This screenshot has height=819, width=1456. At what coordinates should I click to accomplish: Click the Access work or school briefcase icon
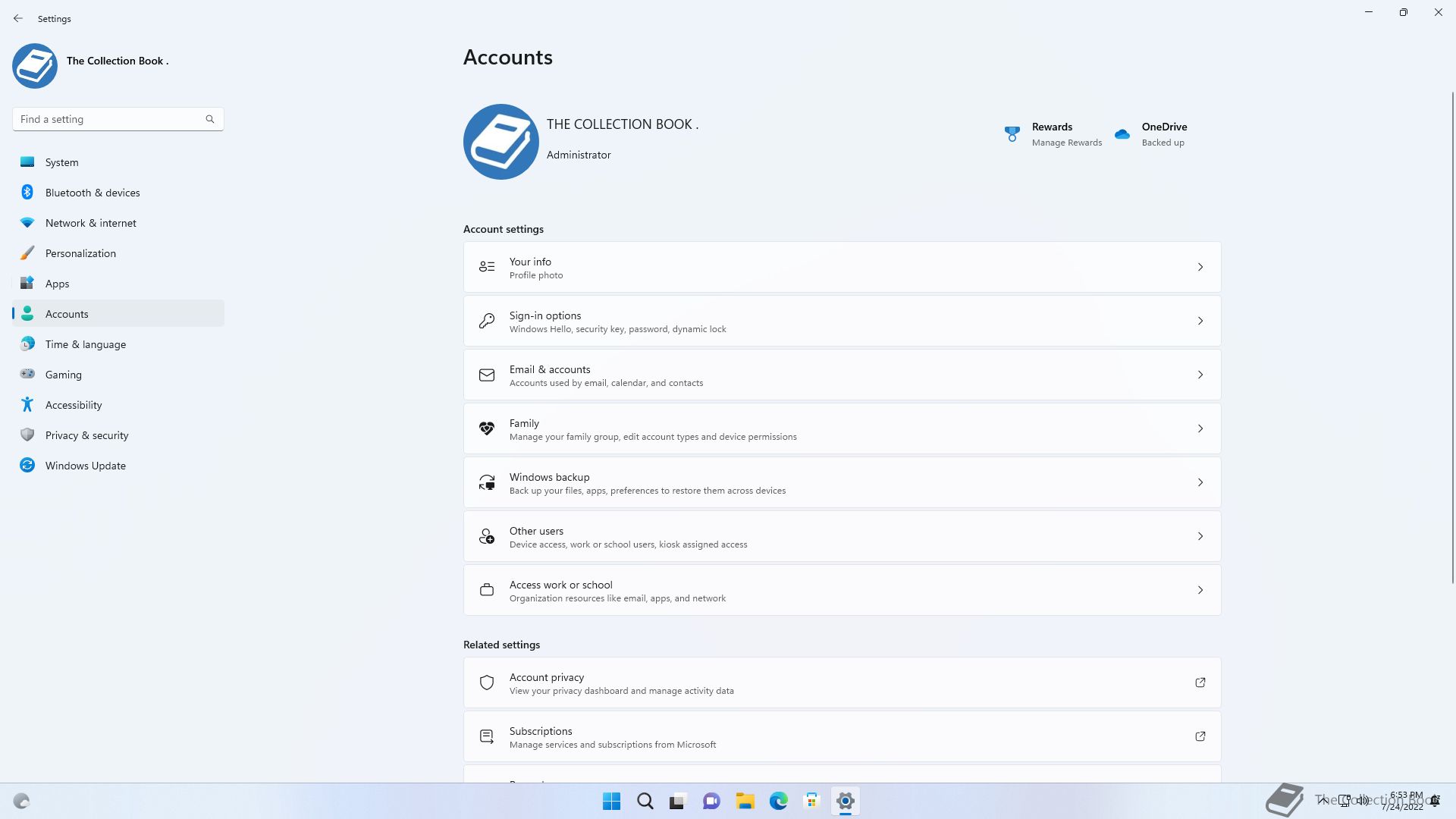coord(487,590)
